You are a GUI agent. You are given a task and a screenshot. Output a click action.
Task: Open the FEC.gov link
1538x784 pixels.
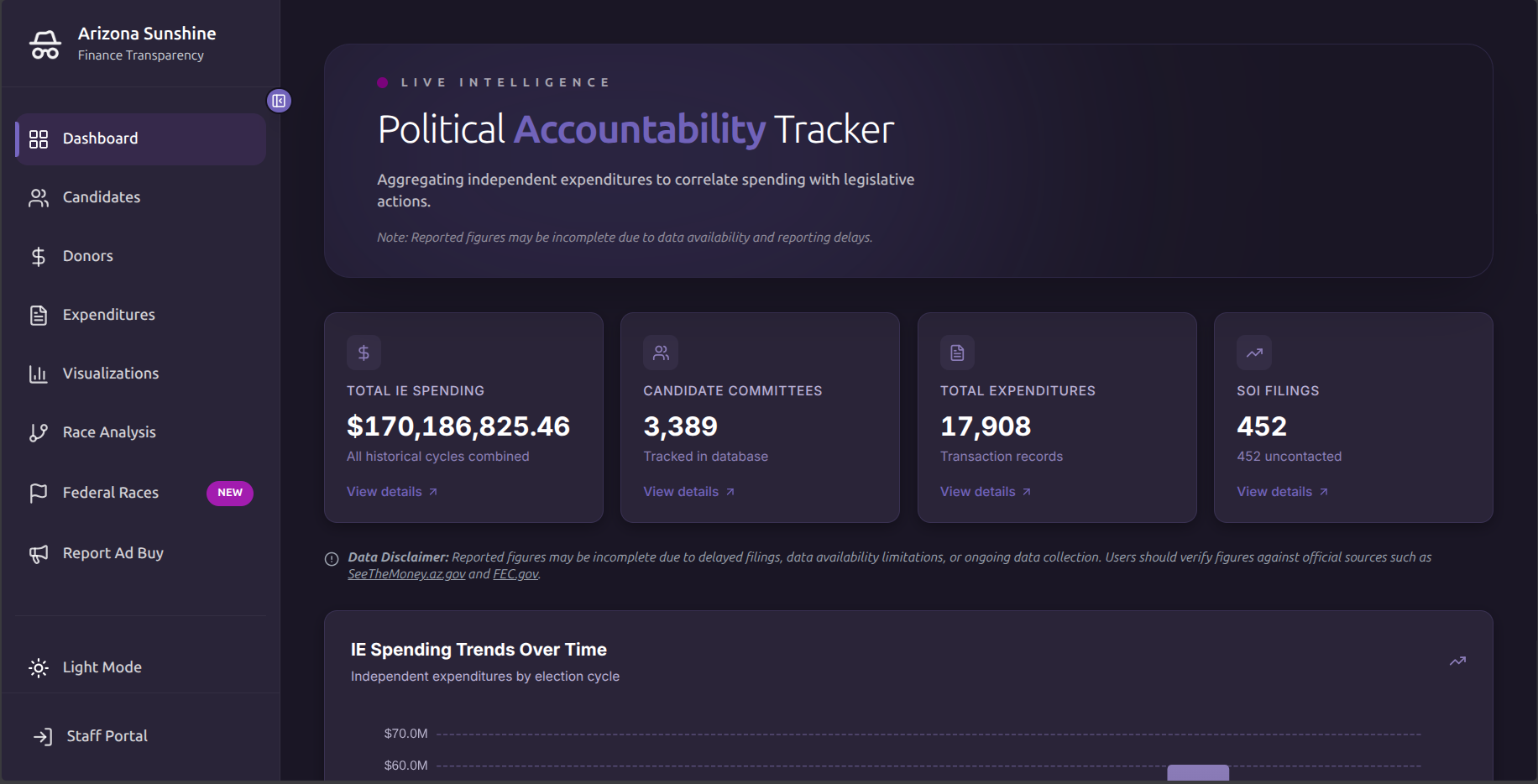[515, 574]
